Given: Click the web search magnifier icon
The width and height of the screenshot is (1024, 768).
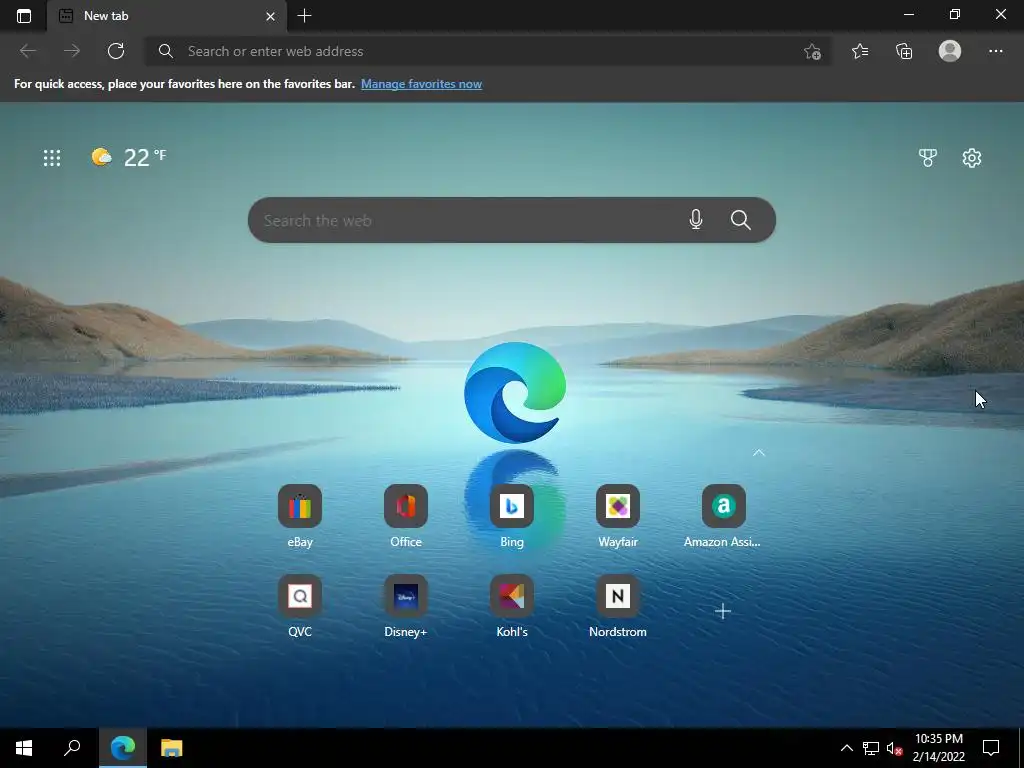Looking at the screenshot, I should 741,220.
